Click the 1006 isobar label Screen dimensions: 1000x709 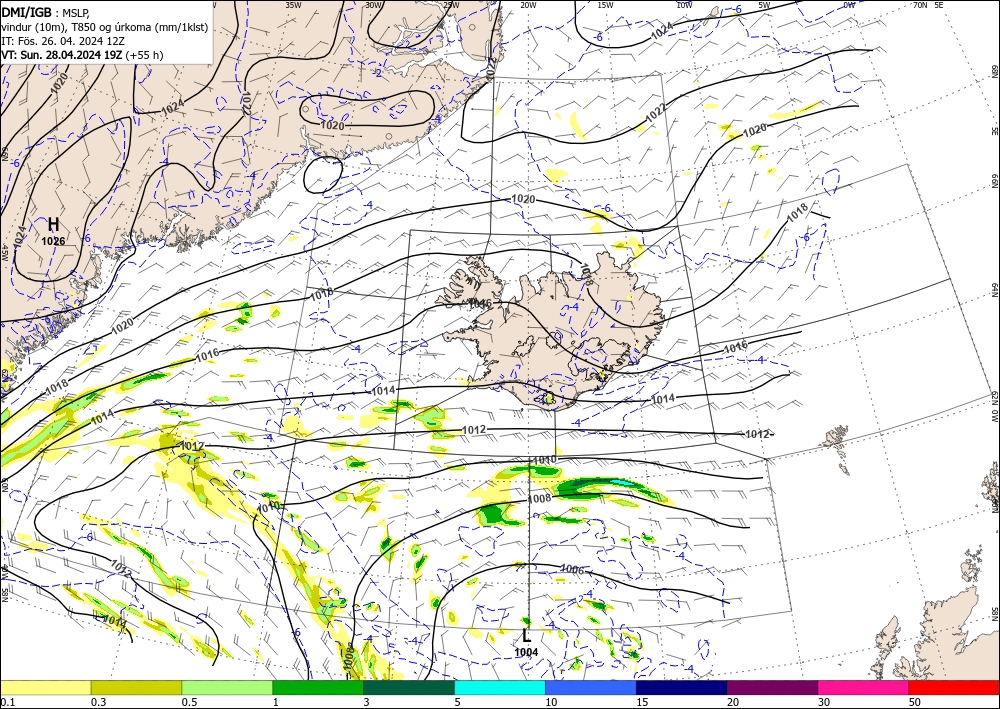pos(572,569)
